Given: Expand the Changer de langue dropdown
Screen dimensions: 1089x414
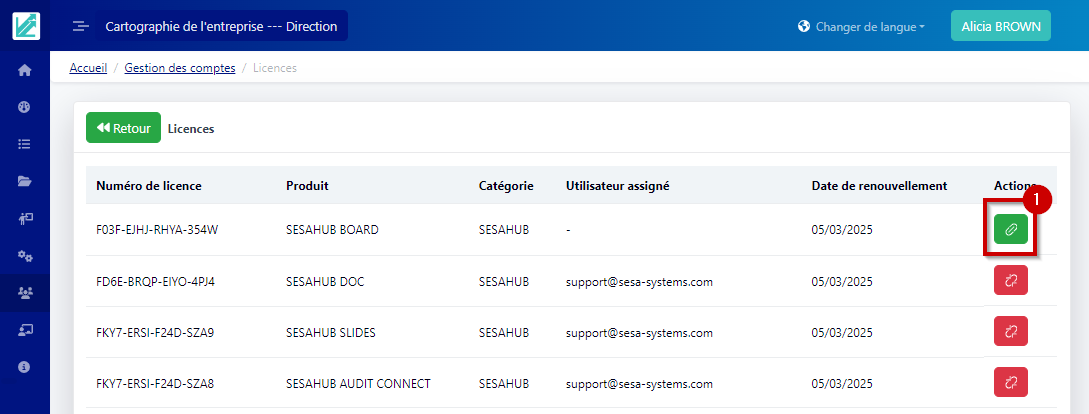Looking at the screenshot, I should coord(861,27).
